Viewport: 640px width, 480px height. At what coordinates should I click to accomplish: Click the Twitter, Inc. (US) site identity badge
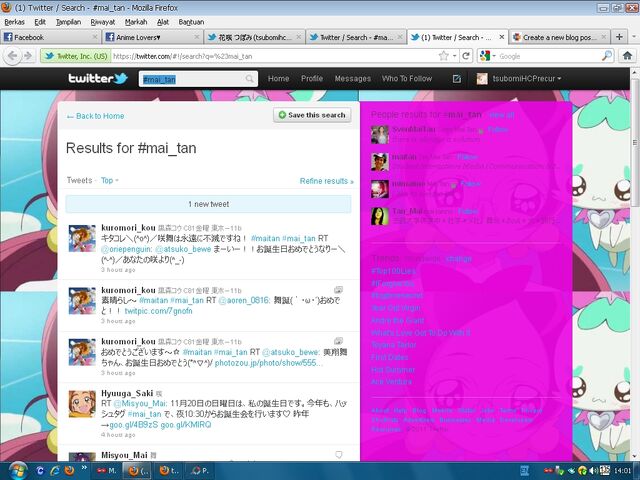(76, 56)
